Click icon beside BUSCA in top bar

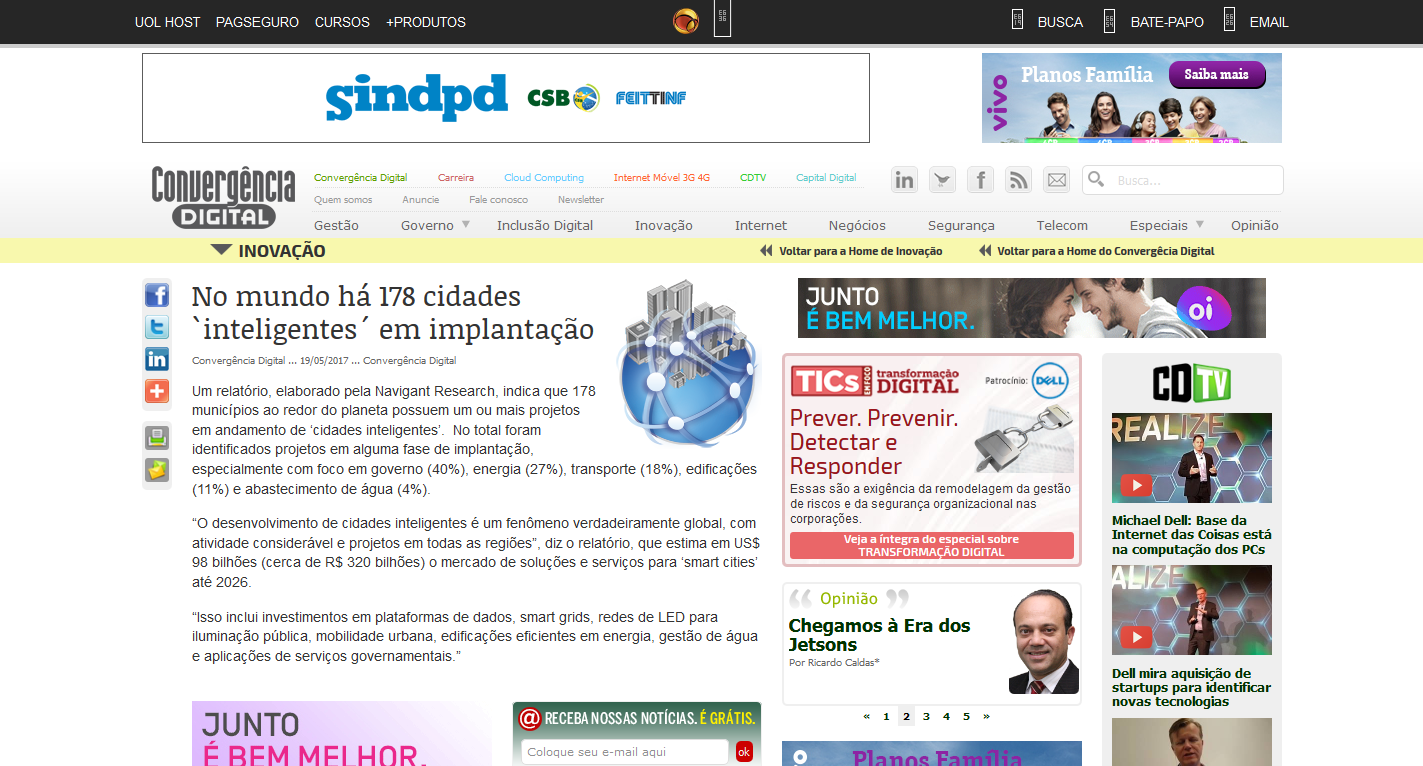tap(1017, 20)
